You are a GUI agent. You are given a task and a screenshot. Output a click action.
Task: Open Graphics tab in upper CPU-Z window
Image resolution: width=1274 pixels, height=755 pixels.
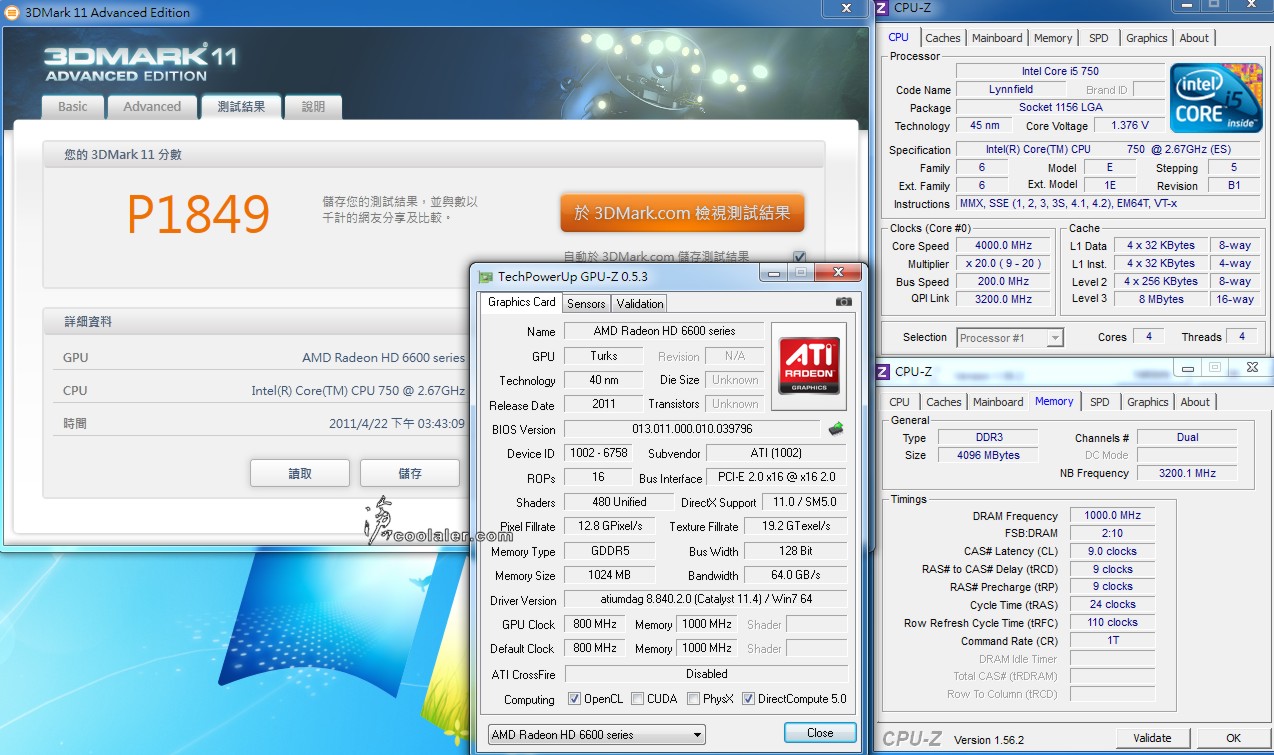[x=1147, y=38]
